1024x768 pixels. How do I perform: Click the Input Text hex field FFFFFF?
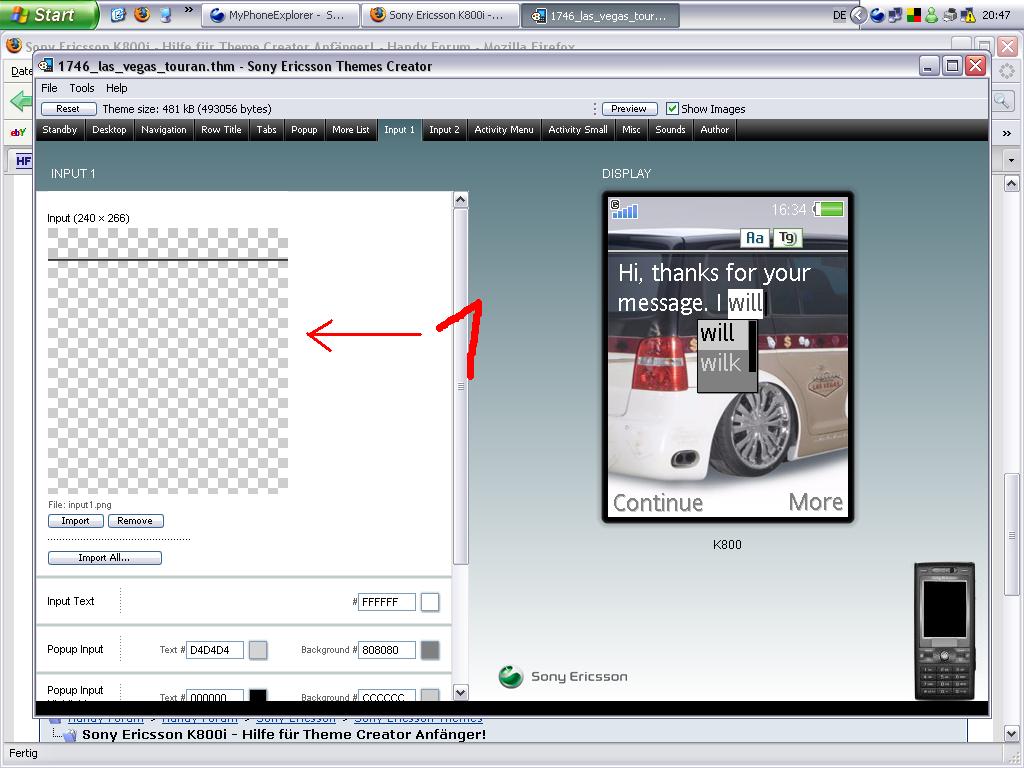(387, 601)
